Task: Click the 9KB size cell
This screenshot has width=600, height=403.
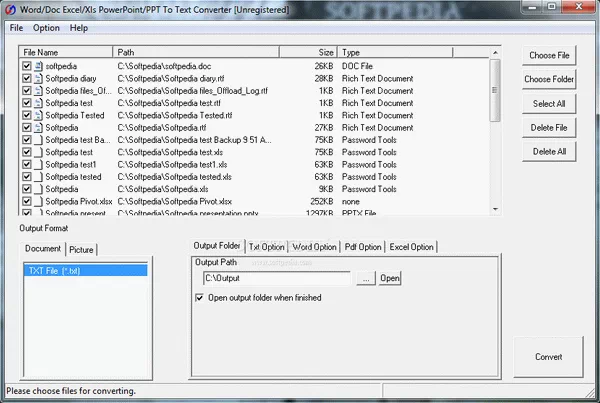Action: [x=326, y=189]
